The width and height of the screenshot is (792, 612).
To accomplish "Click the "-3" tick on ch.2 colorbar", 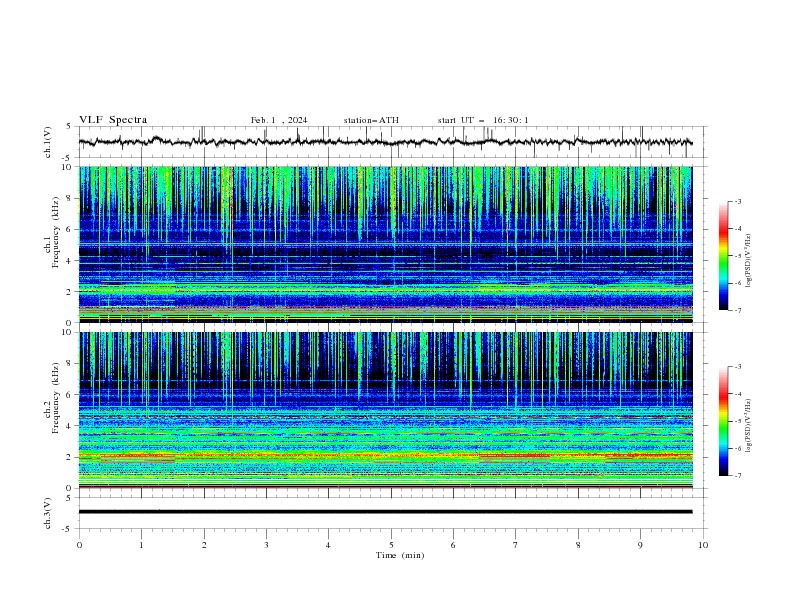I will (x=738, y=367).
